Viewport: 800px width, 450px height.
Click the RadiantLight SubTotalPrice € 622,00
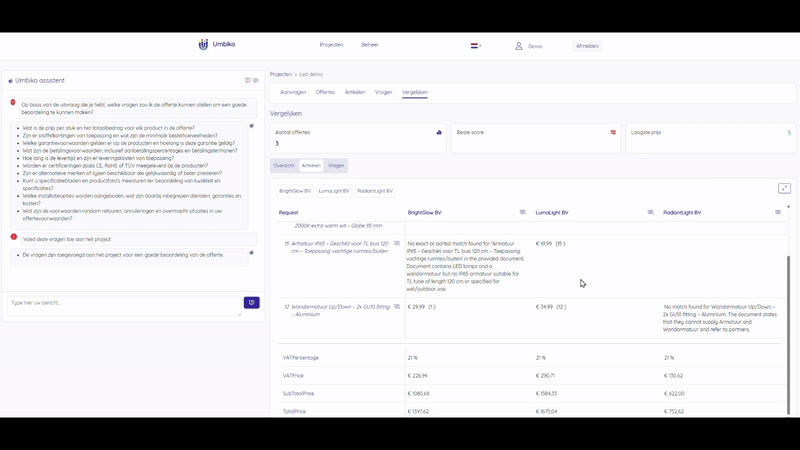click(674, 394)
